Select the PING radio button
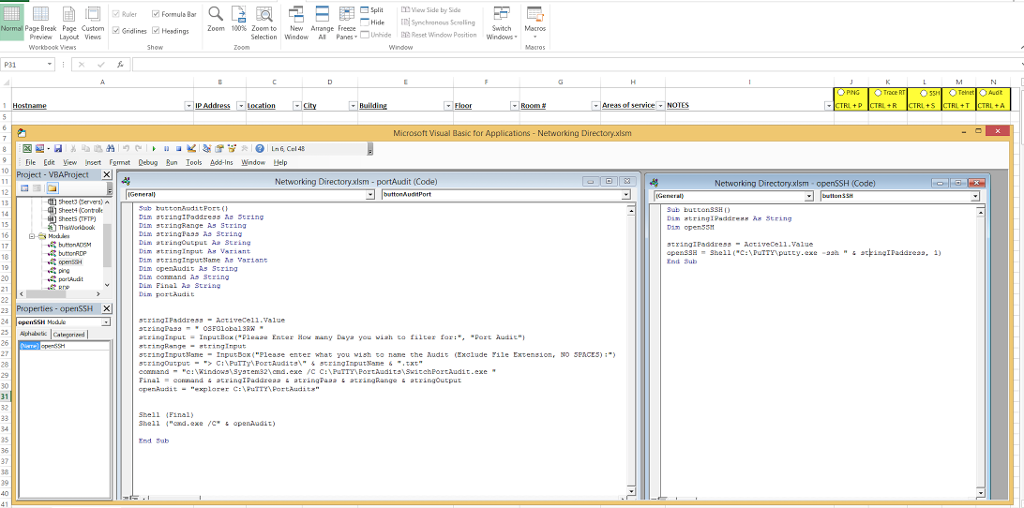The width and height of the screenshot is (1024, 508). coord(840,93)
